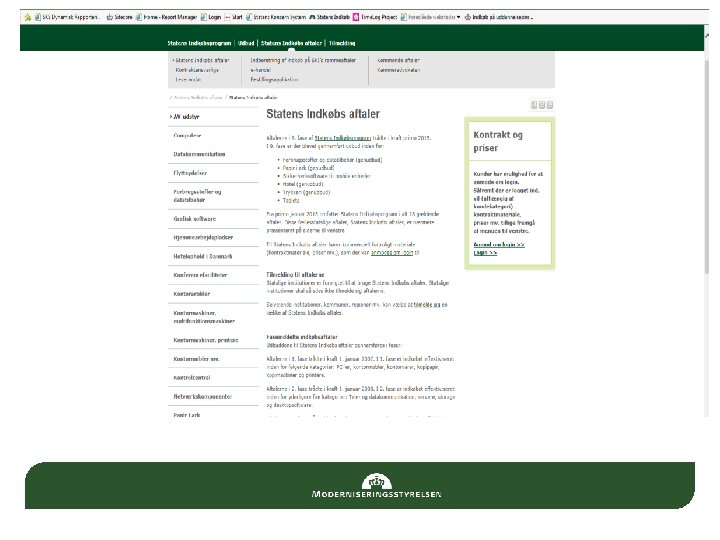
Task: Click first page tool icon above Kontrakt box
Action: pos(534,105)
